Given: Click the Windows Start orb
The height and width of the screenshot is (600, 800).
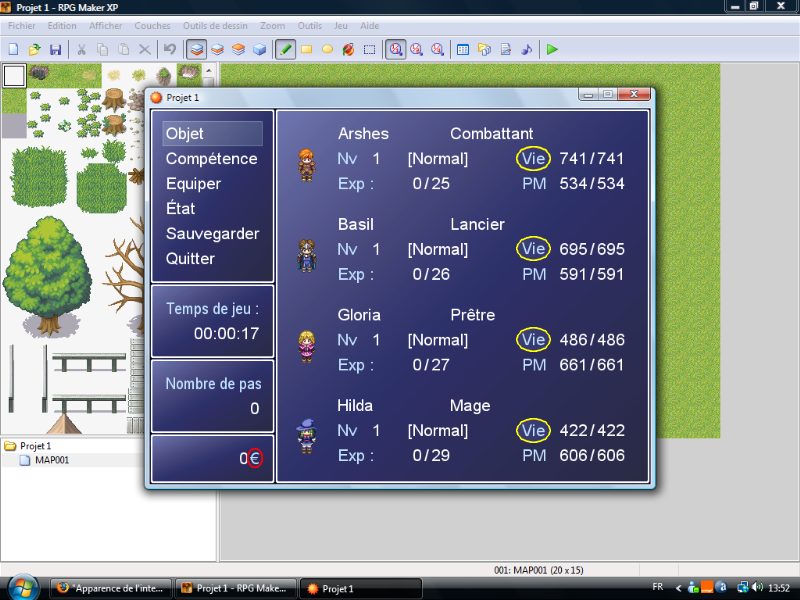Looking at the screenshot, I should tap(22, 588).
